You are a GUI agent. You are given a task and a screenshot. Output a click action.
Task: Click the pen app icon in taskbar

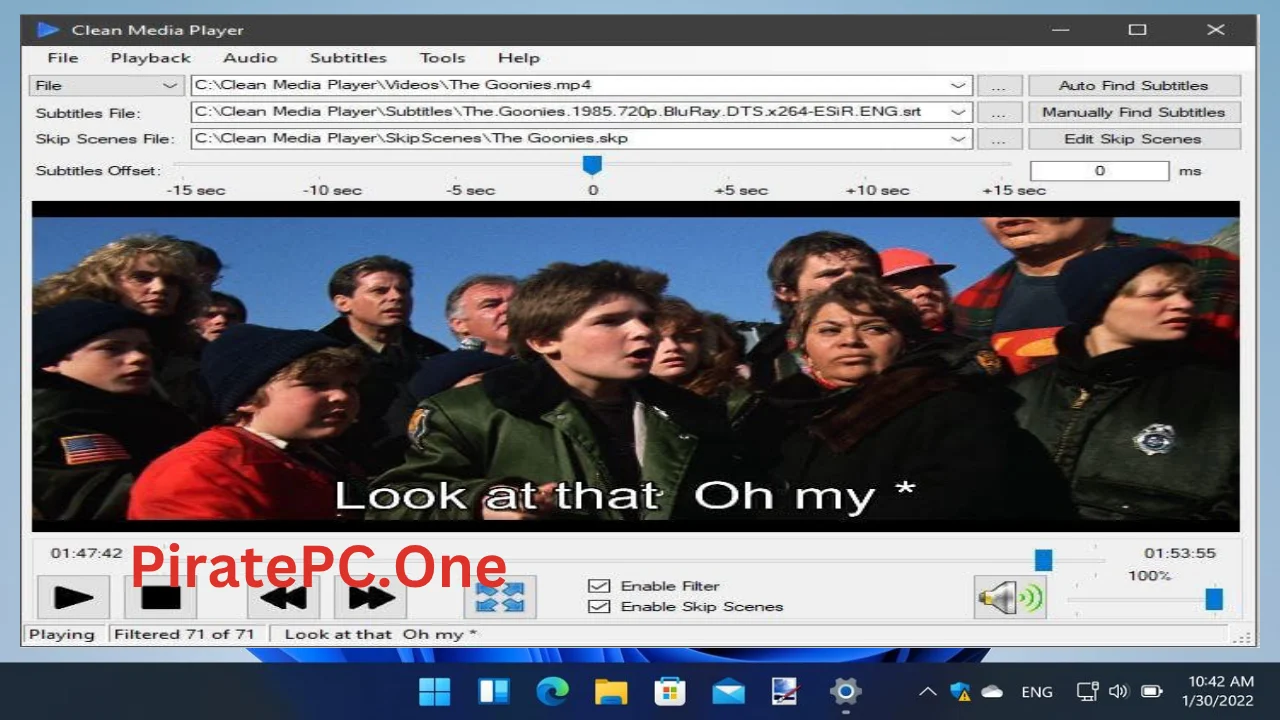click(x=787, y=691)
